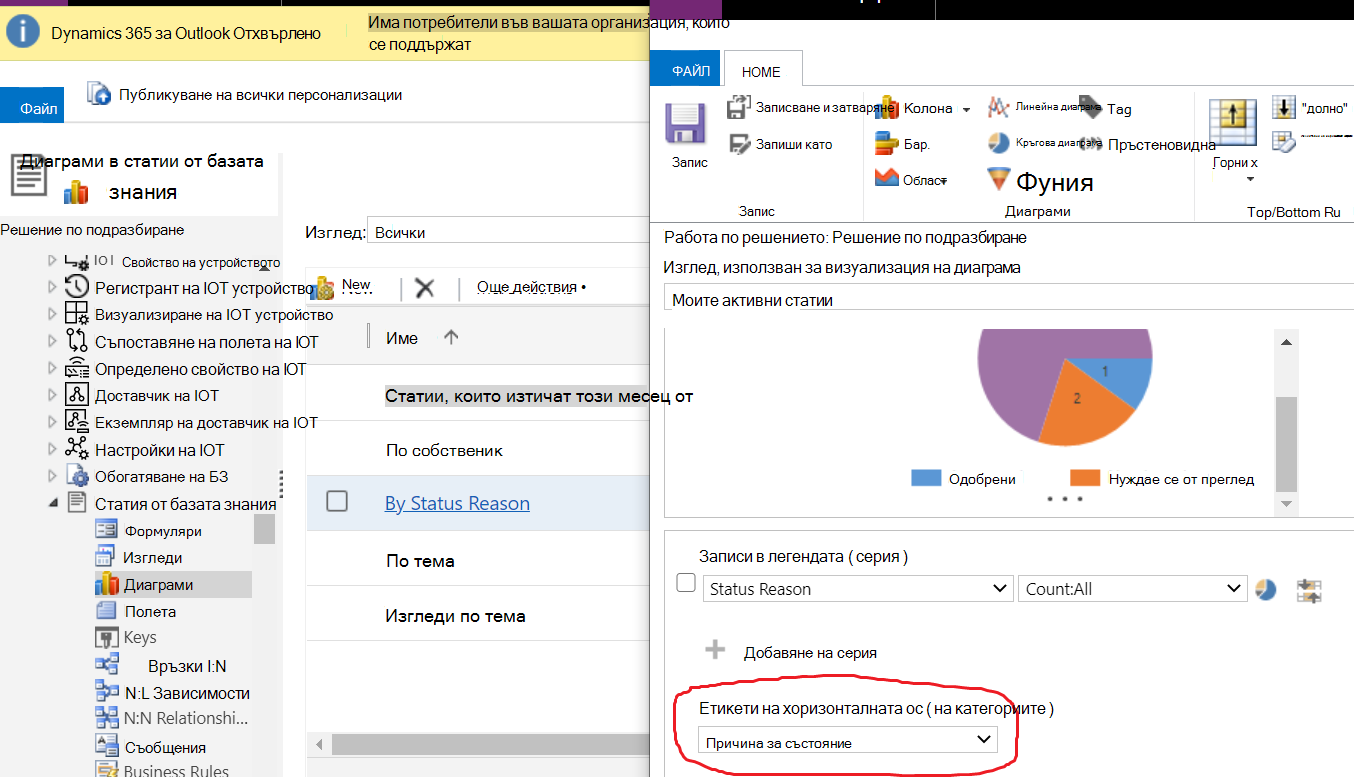
Task: Click the view name field Моите активни статии
Action: (1008, 299)
